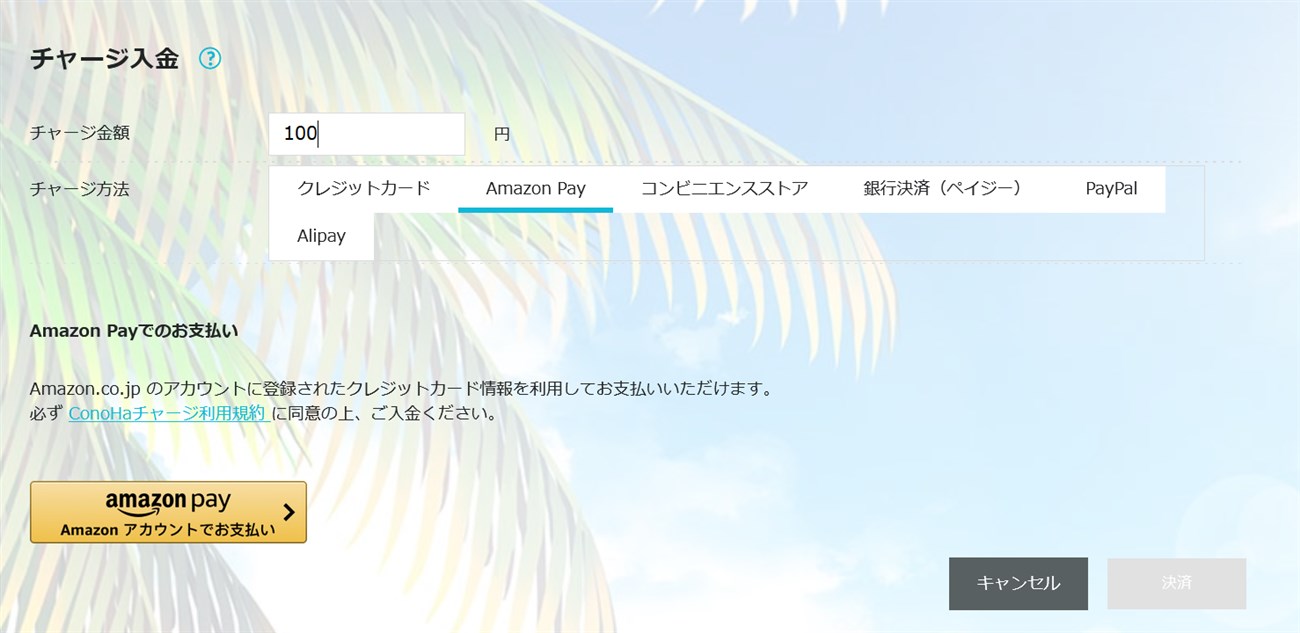
Task: Click the チャージ金額 input field
Action: [367, 134]
